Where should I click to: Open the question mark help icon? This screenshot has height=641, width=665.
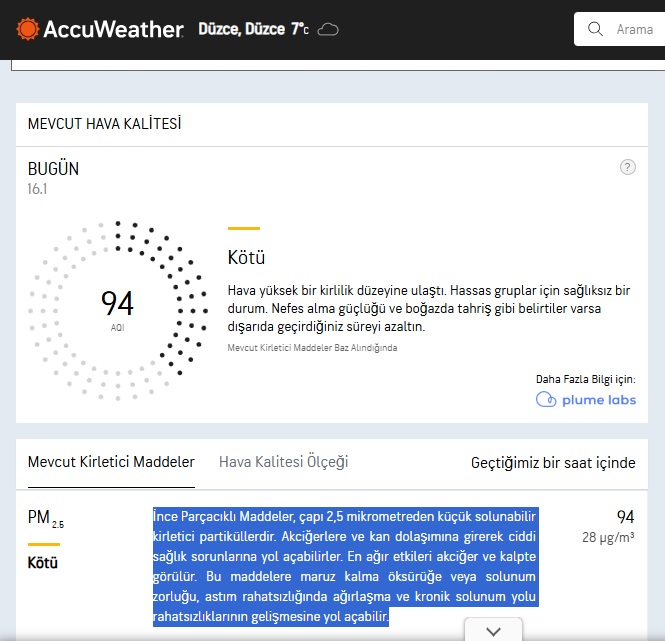628,167
